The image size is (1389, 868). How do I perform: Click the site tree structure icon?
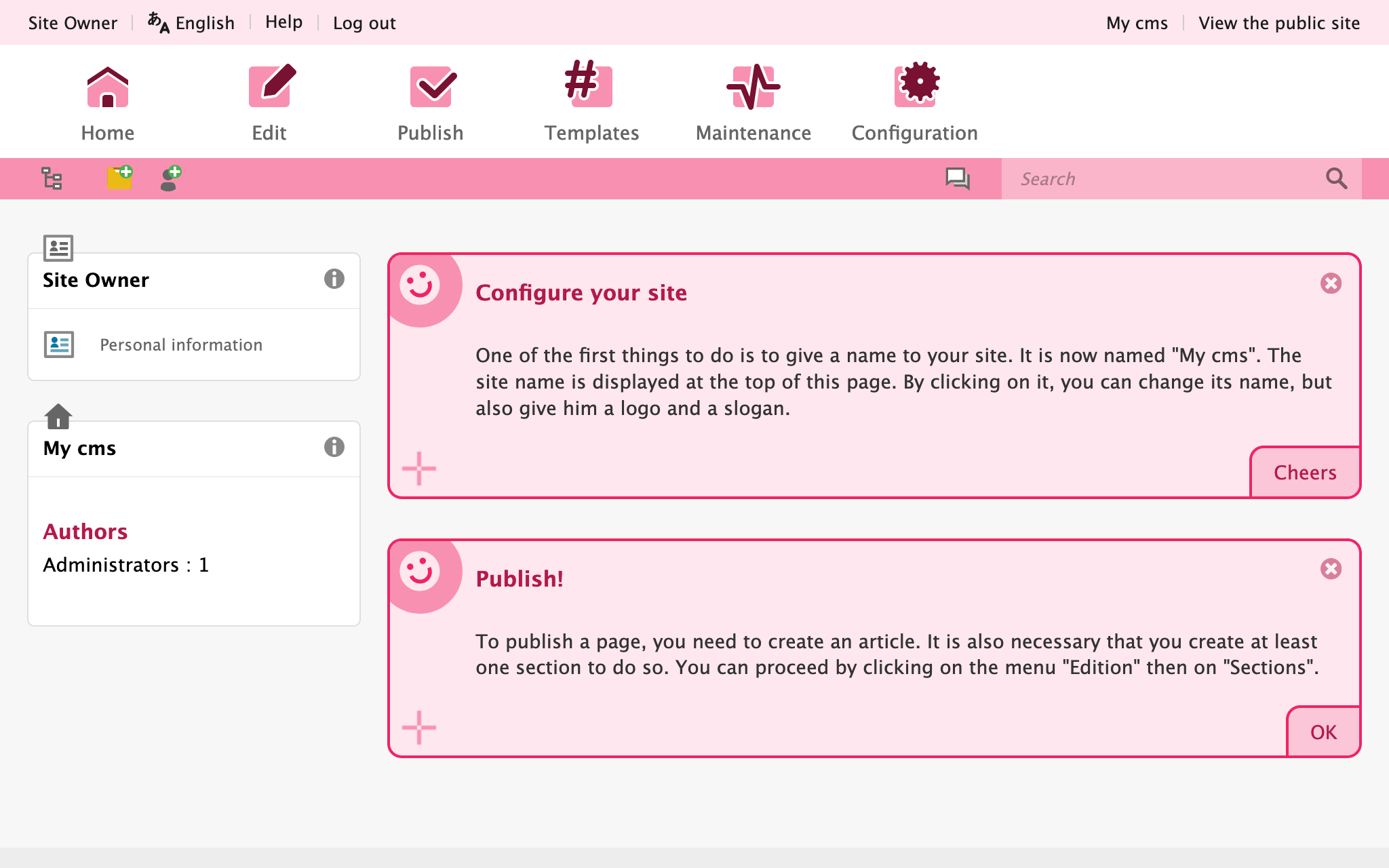click(52, 178)
